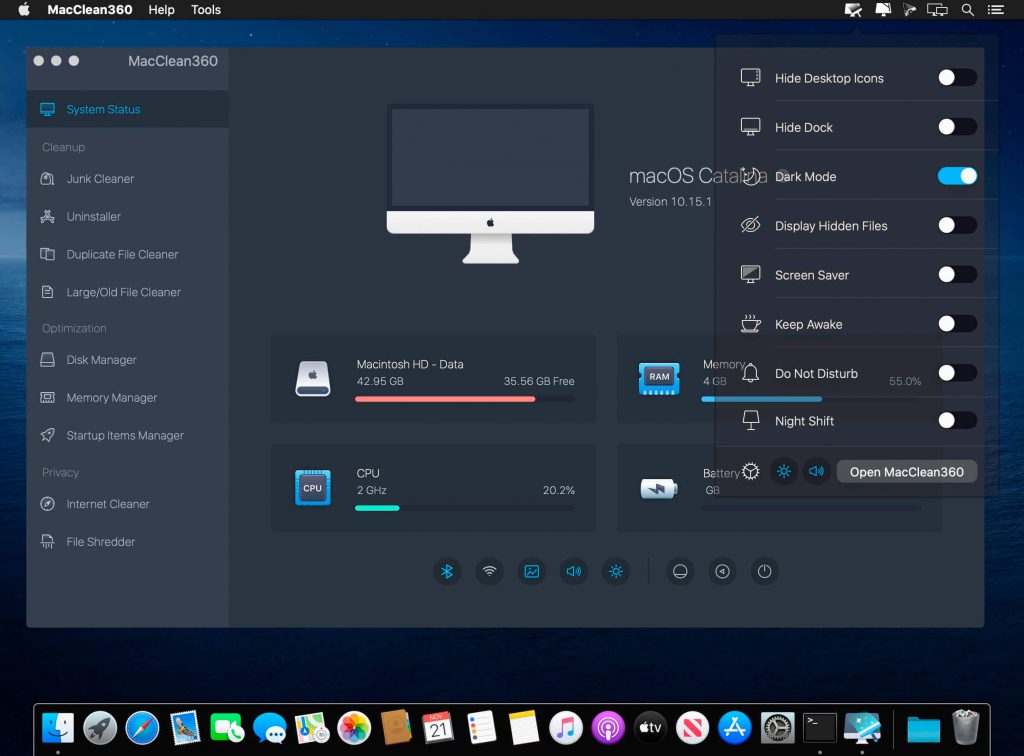Open the Tools menu in the menu bar
Screen dimensions: 1024x756
pyautogui.click(x=206, y=10)
